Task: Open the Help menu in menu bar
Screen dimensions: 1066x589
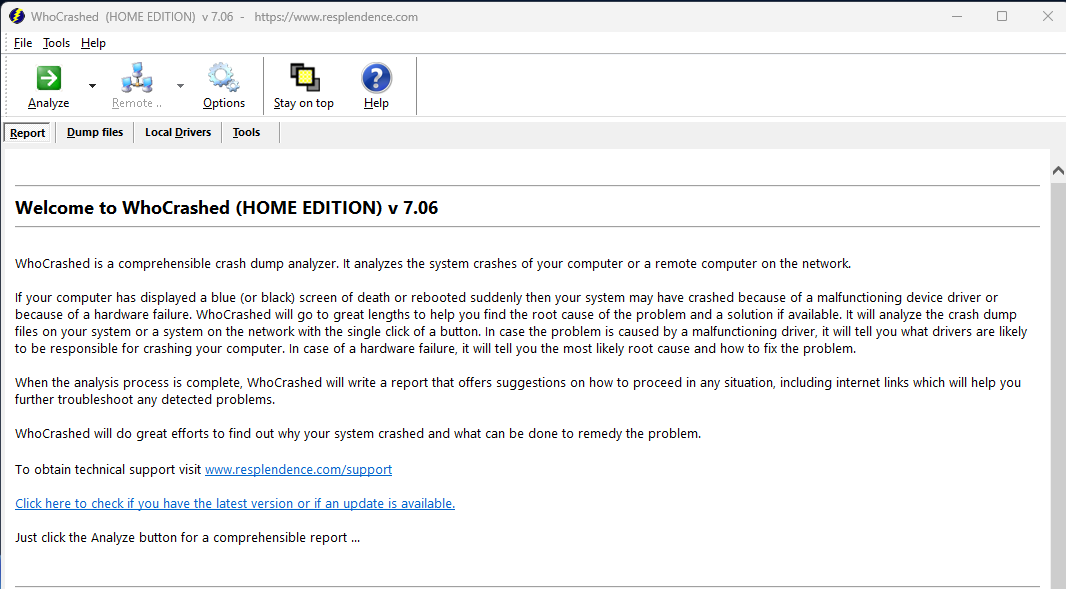Action: coord(93,43)
